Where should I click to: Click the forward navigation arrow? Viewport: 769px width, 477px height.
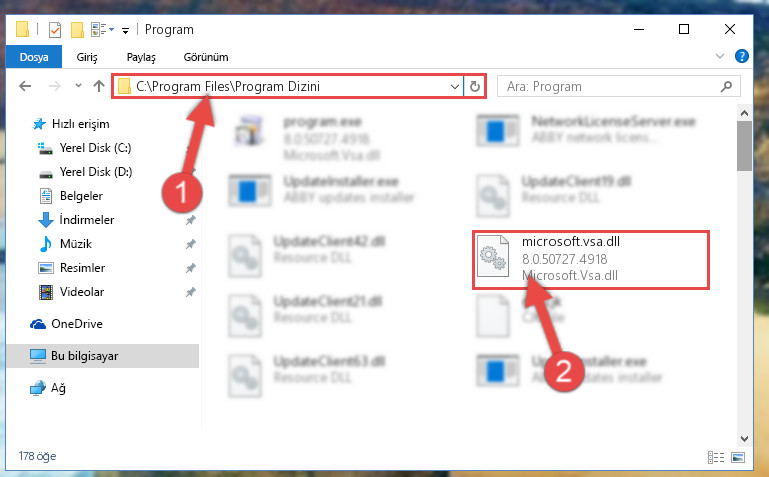54,87
